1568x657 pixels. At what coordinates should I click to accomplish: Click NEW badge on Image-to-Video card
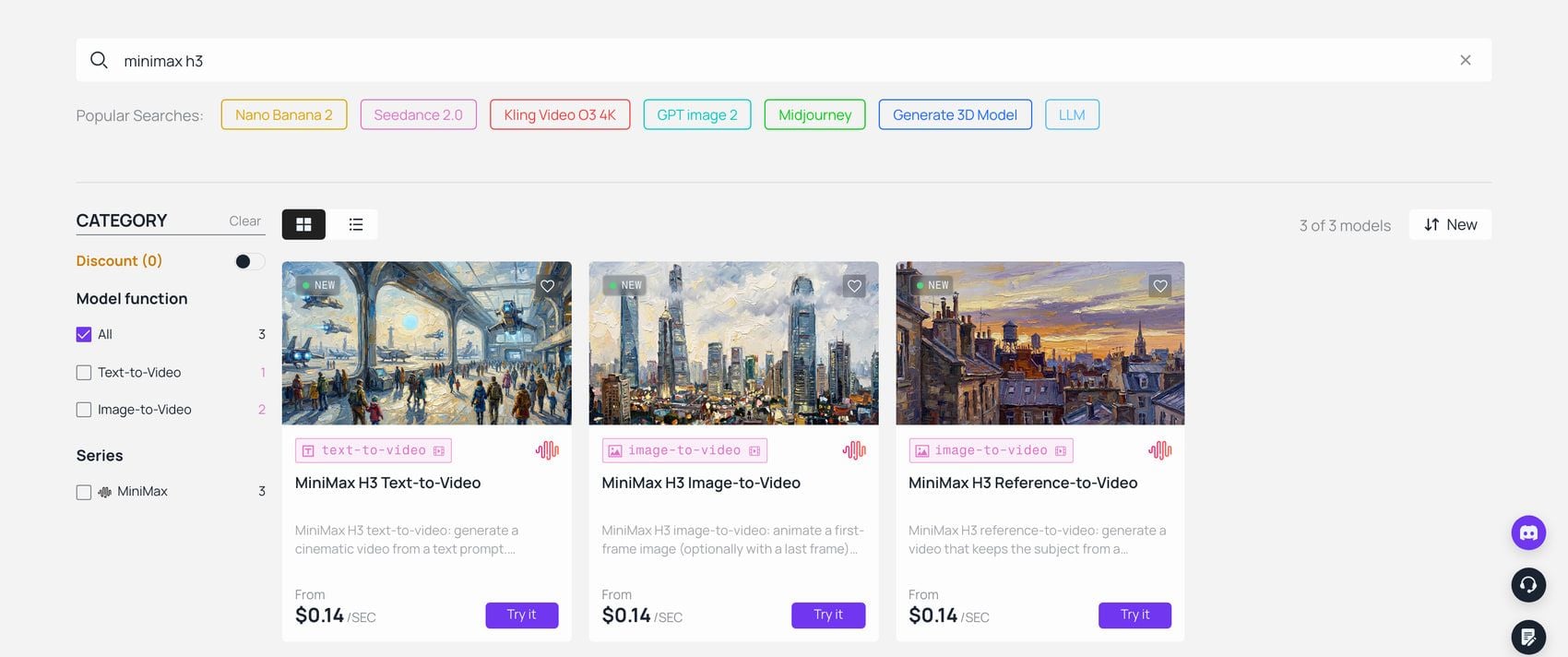pyautogui.click(x=625, y=285)
